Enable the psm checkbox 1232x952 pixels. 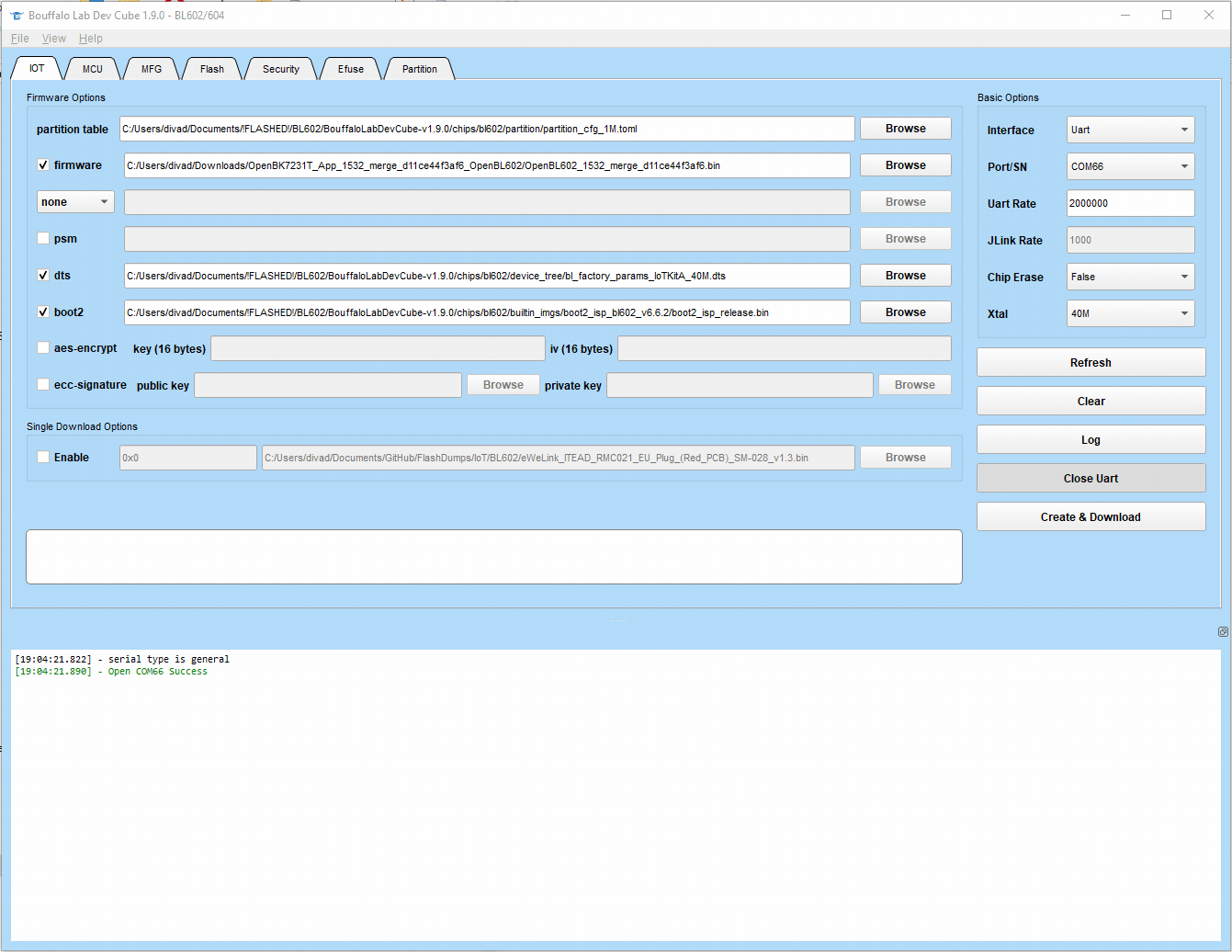(43, 239)
